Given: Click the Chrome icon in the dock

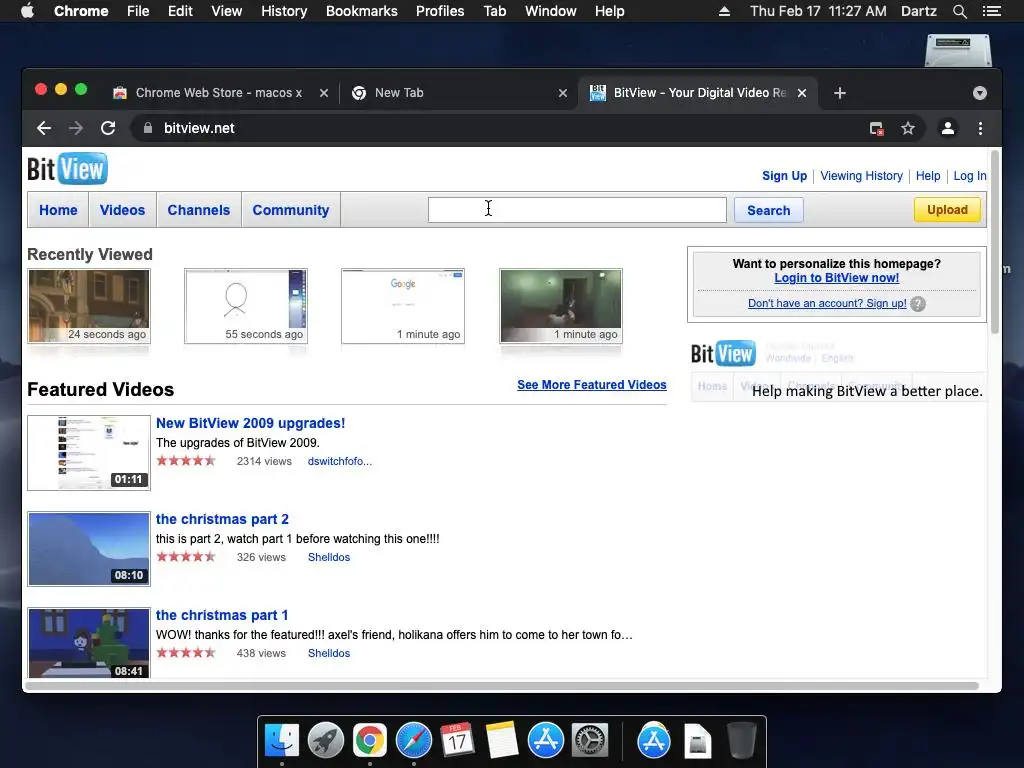Looking at the screenshot, I should point(370,741).
